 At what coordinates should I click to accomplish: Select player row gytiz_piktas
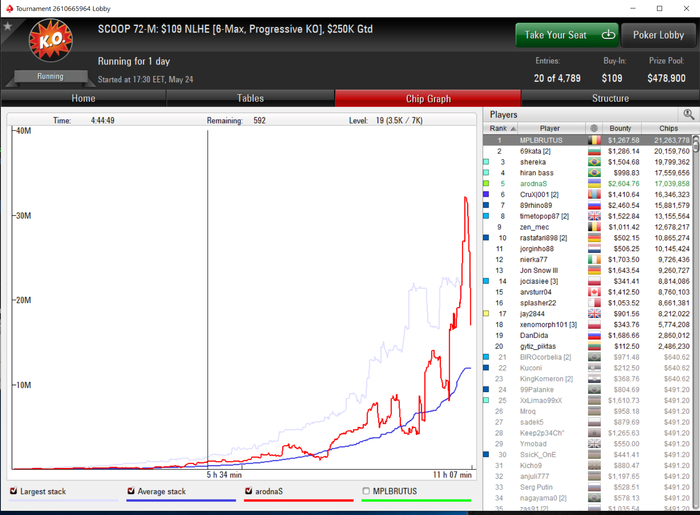(588, 346)
